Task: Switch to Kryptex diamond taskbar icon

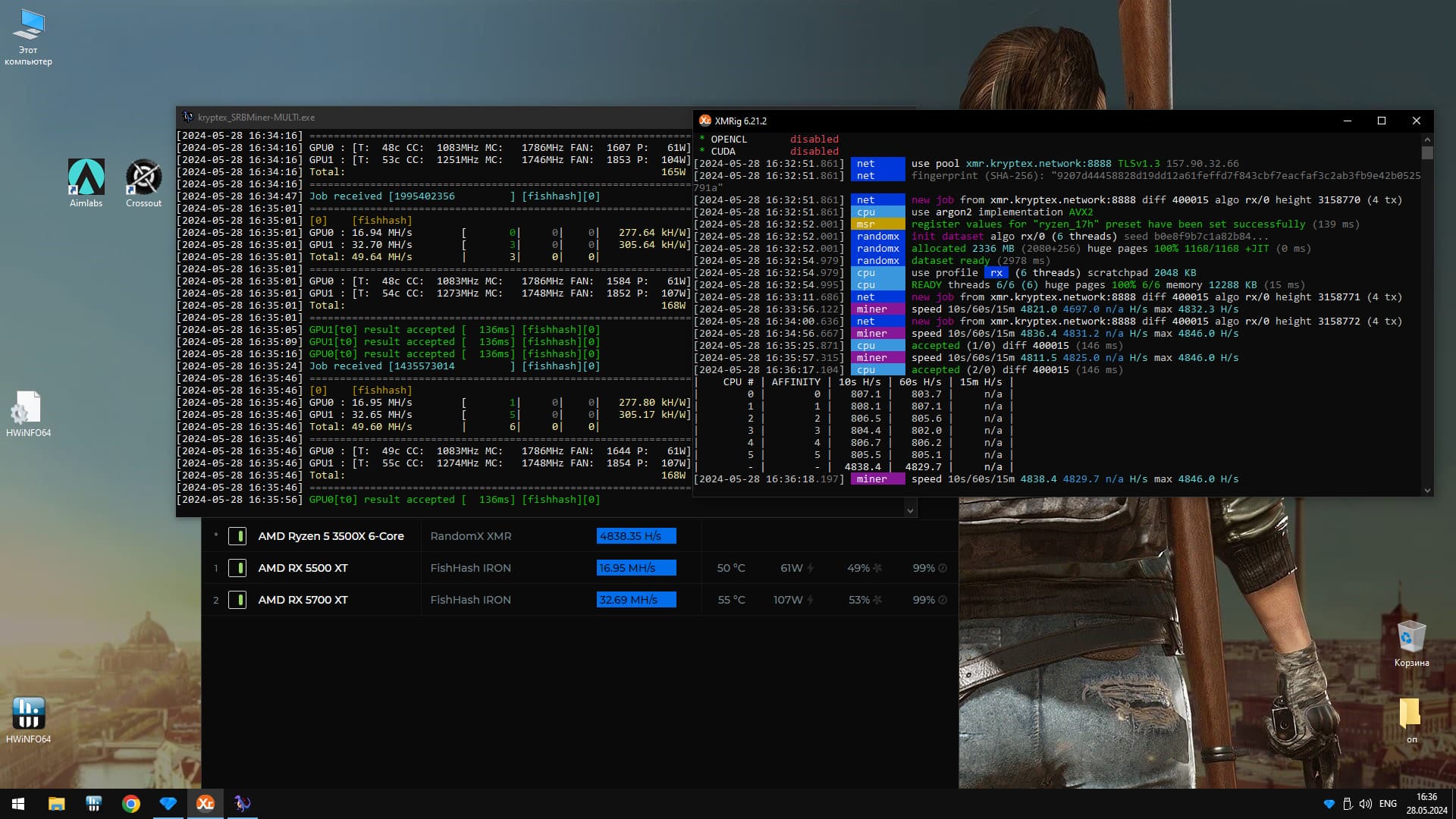Action: 168,804
